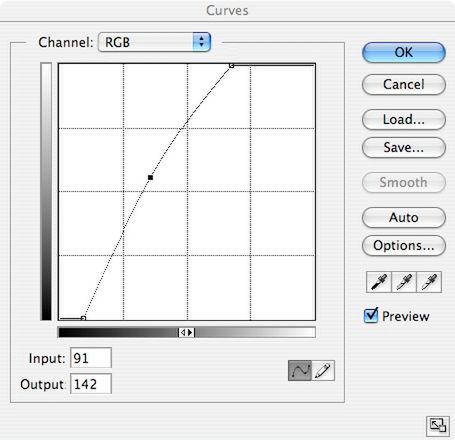Click the Auto button

[x=404, y=218]
